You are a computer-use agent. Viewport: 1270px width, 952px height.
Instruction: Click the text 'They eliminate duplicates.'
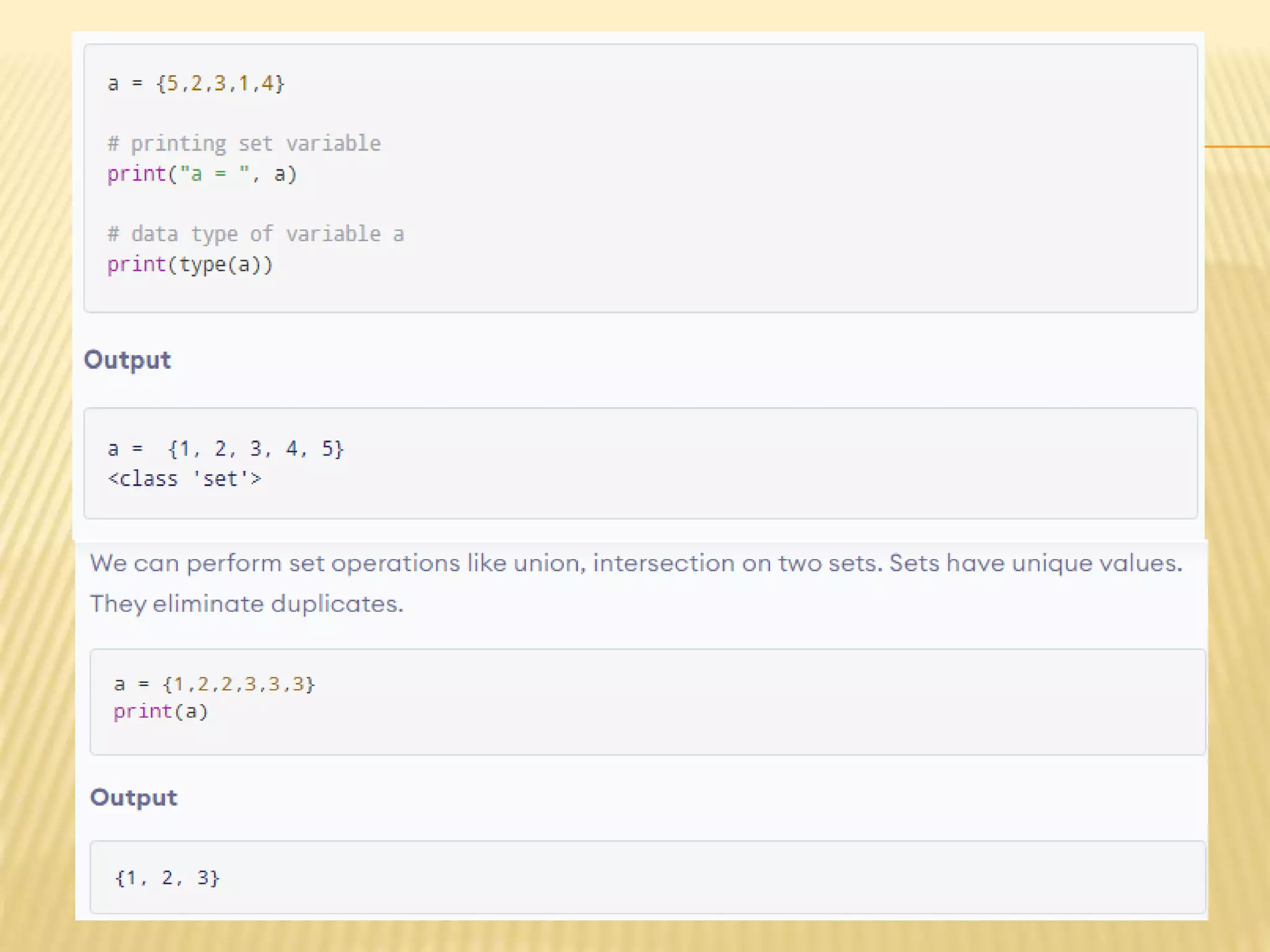click(x=246, y=604)
